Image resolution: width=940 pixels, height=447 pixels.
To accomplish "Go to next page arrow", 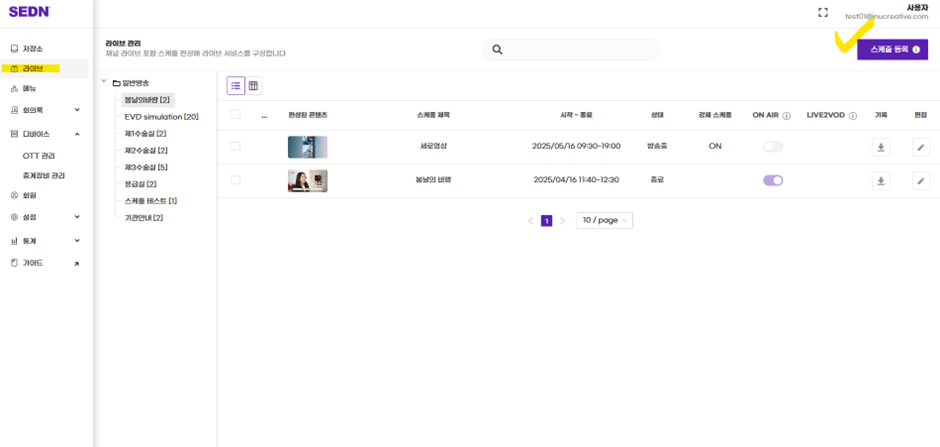I will click(x=562, y=221).
